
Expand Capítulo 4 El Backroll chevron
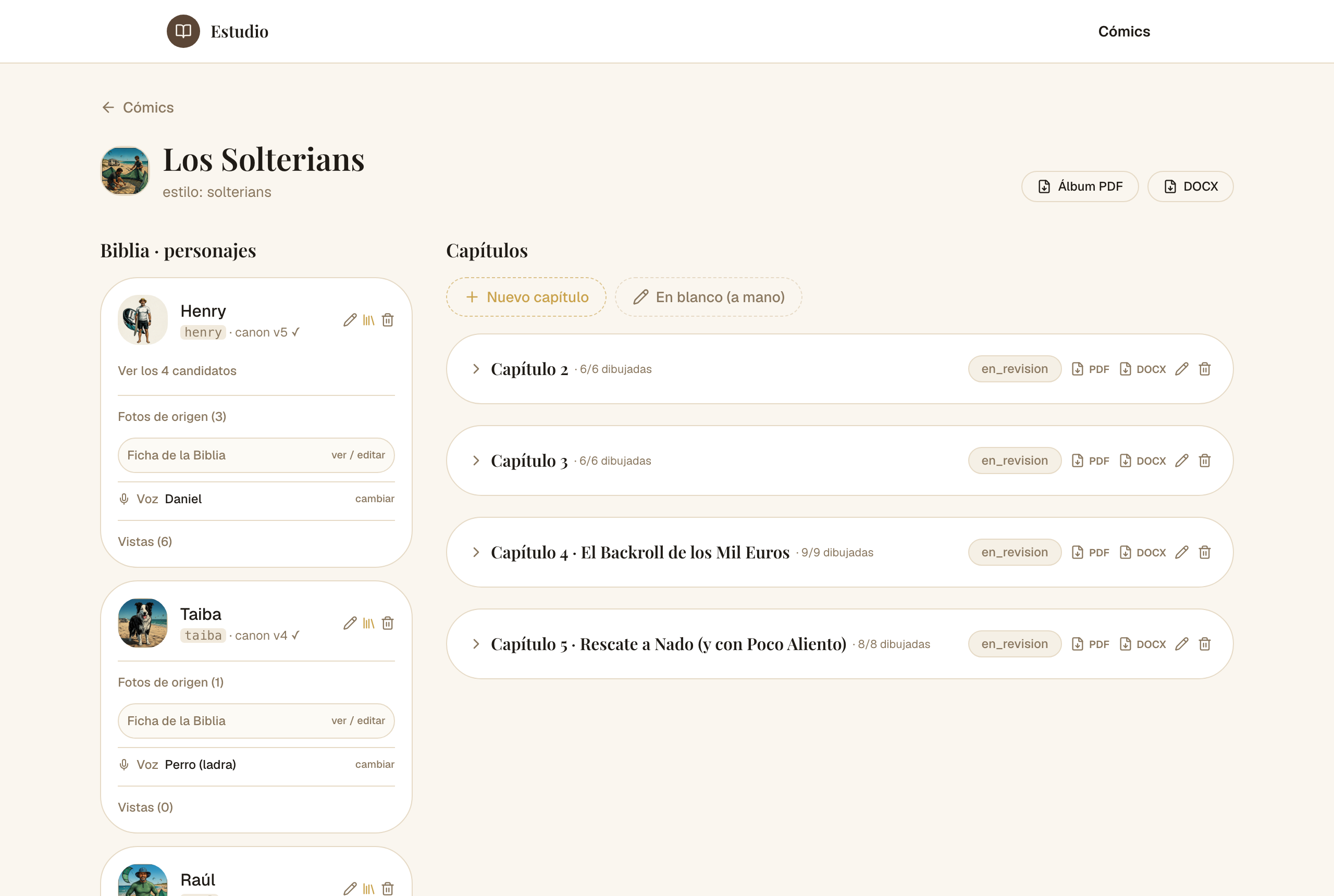(476, 553)
